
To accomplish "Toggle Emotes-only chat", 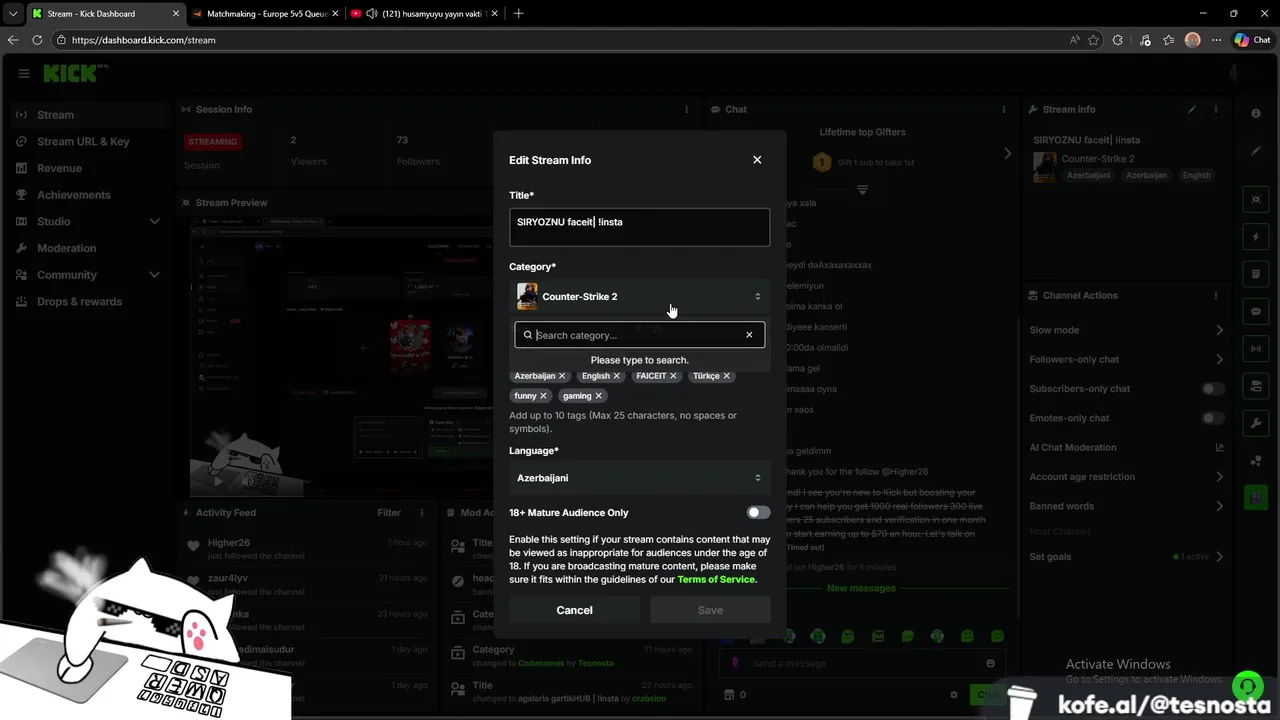I will tap(1213, 418).
